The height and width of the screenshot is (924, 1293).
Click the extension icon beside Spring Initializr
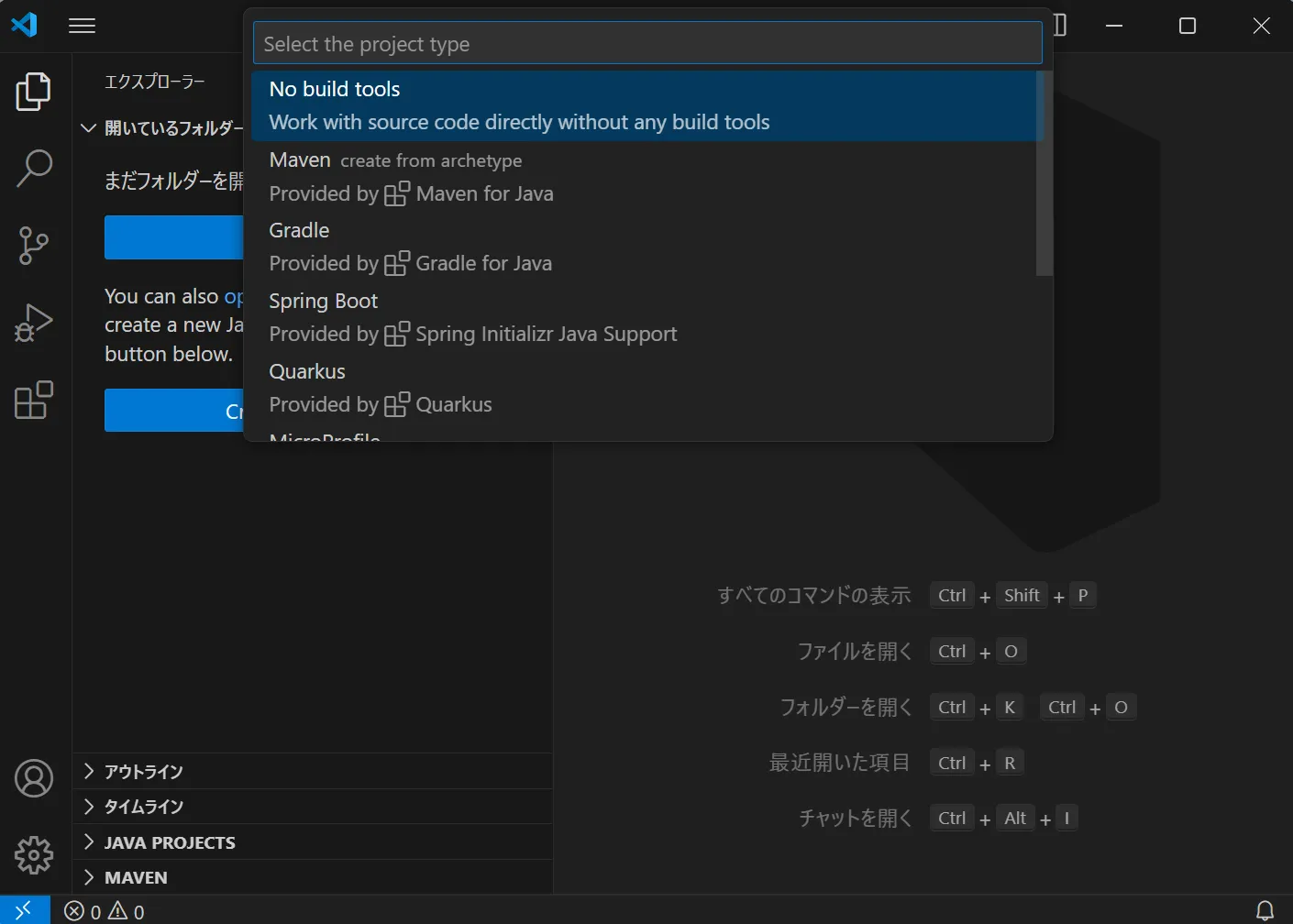tap(397, 335)
